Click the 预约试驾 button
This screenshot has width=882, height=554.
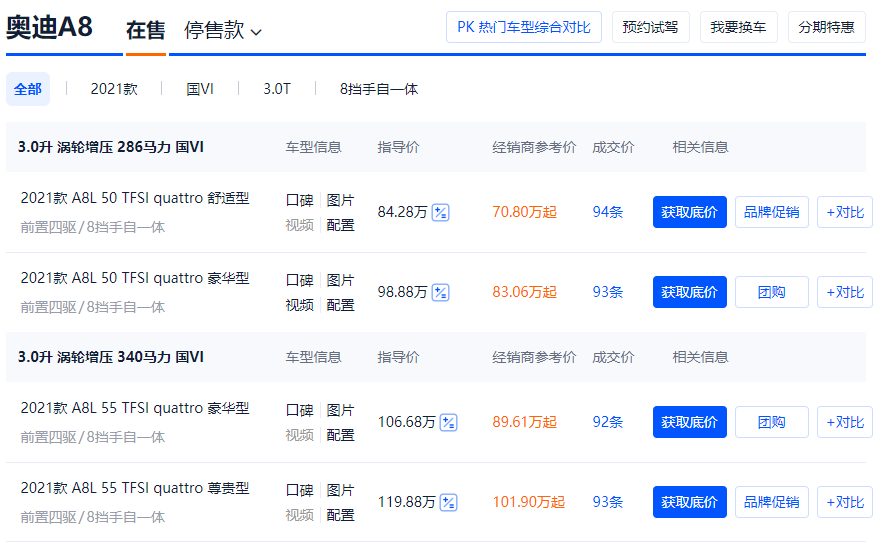pos(650,27)
